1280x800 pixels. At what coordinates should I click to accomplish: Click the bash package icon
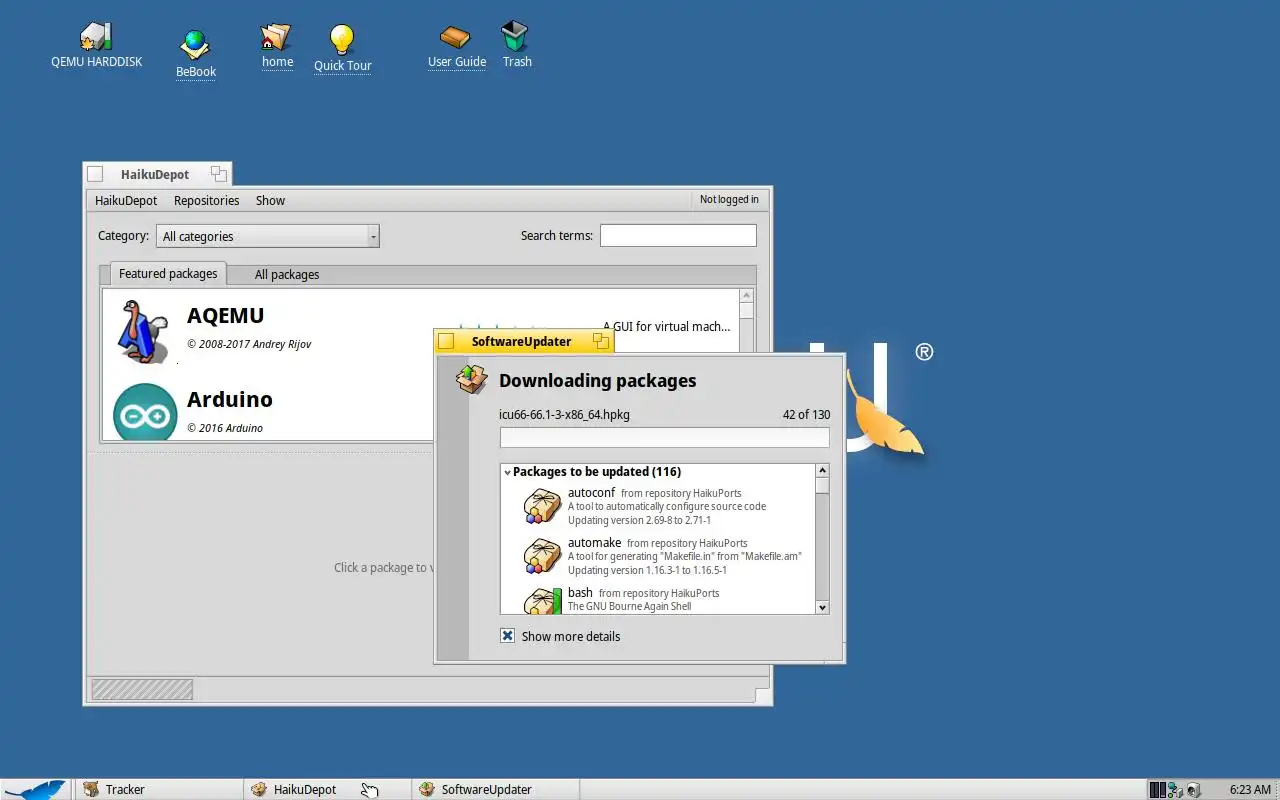pos(542,600)
